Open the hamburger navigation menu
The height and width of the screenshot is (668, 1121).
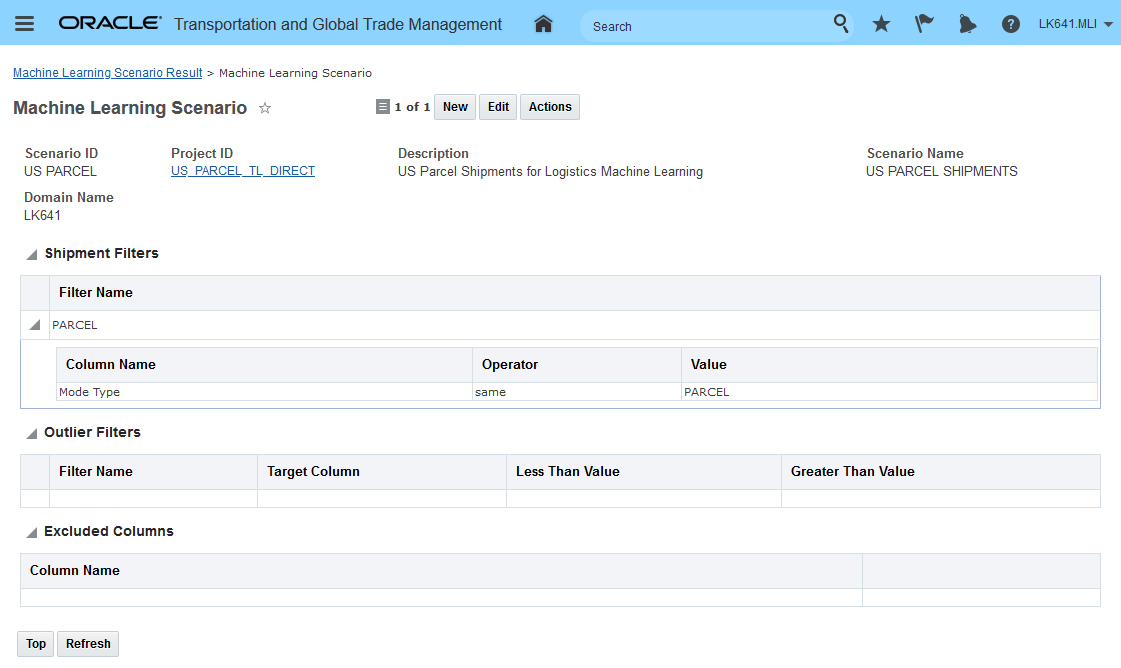click(x=24, y=24)
